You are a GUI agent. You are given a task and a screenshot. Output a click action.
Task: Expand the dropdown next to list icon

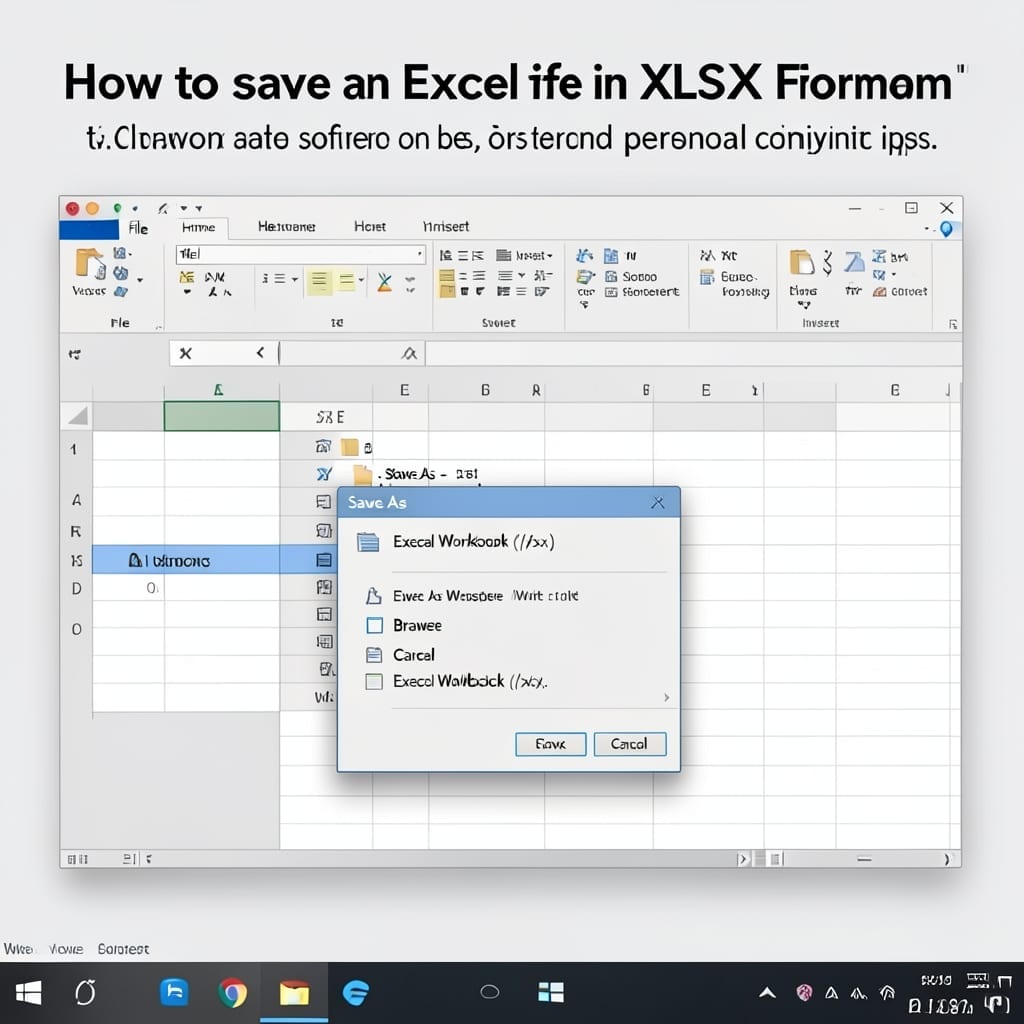295,279
